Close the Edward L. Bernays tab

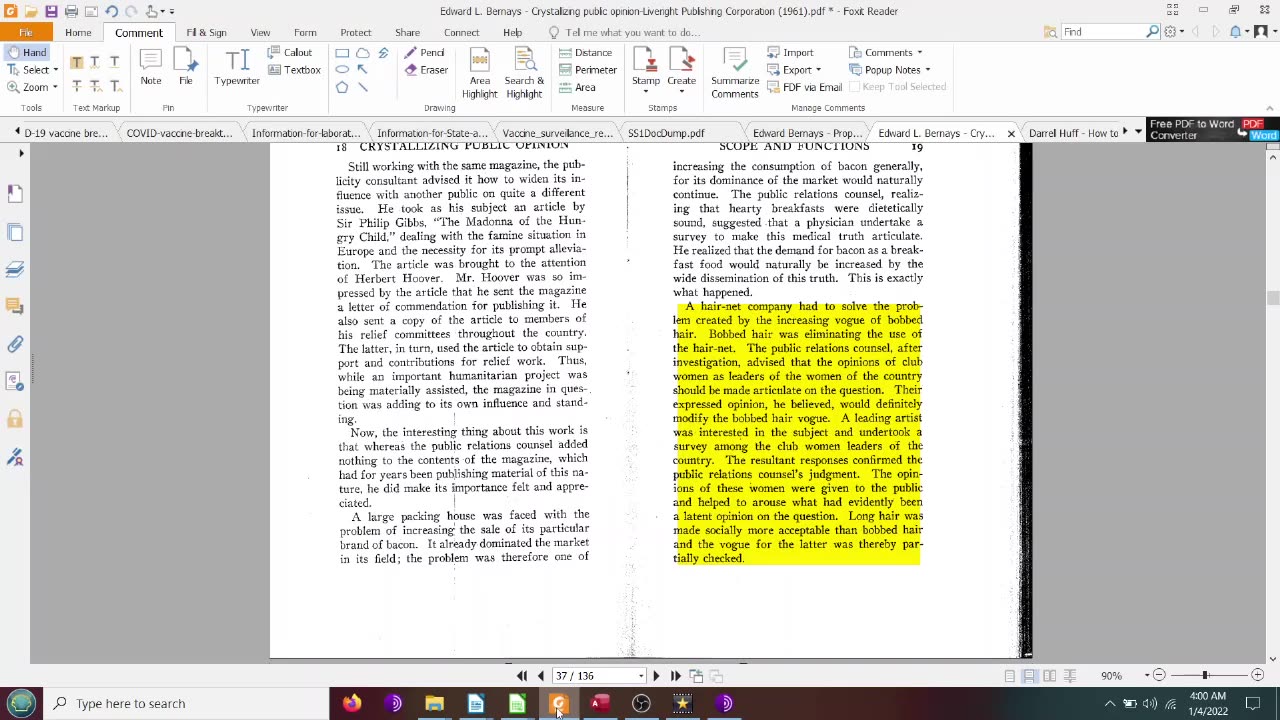coord(1011,133)
